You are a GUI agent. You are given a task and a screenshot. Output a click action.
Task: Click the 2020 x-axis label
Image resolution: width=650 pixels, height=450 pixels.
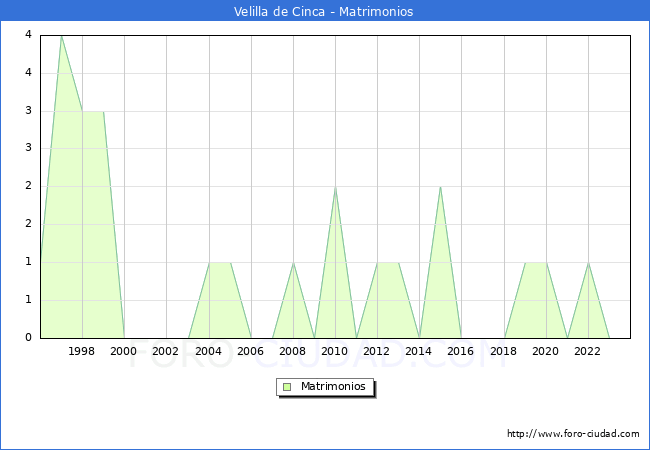tap(545, 351)
